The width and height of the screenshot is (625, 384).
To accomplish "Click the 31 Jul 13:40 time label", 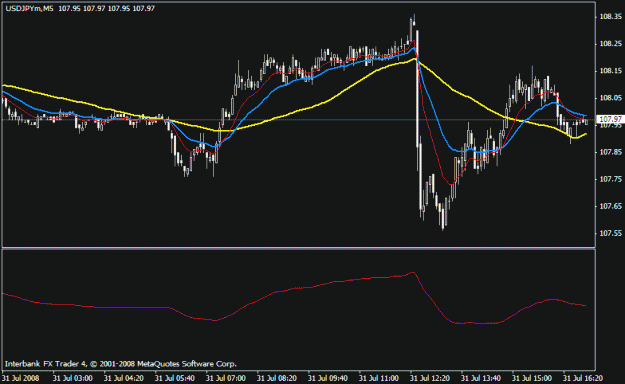I will coord(481,378).
